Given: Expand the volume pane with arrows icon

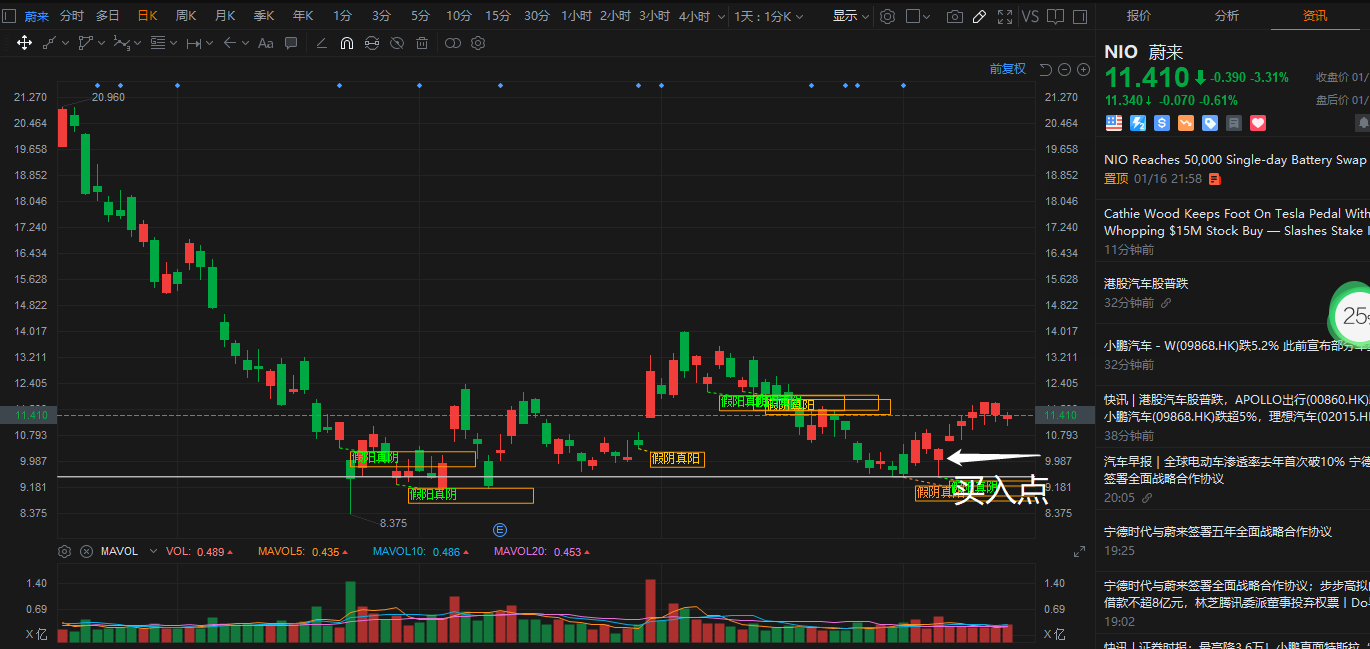Looking at the screenshot, I should tap(1080, 552).
